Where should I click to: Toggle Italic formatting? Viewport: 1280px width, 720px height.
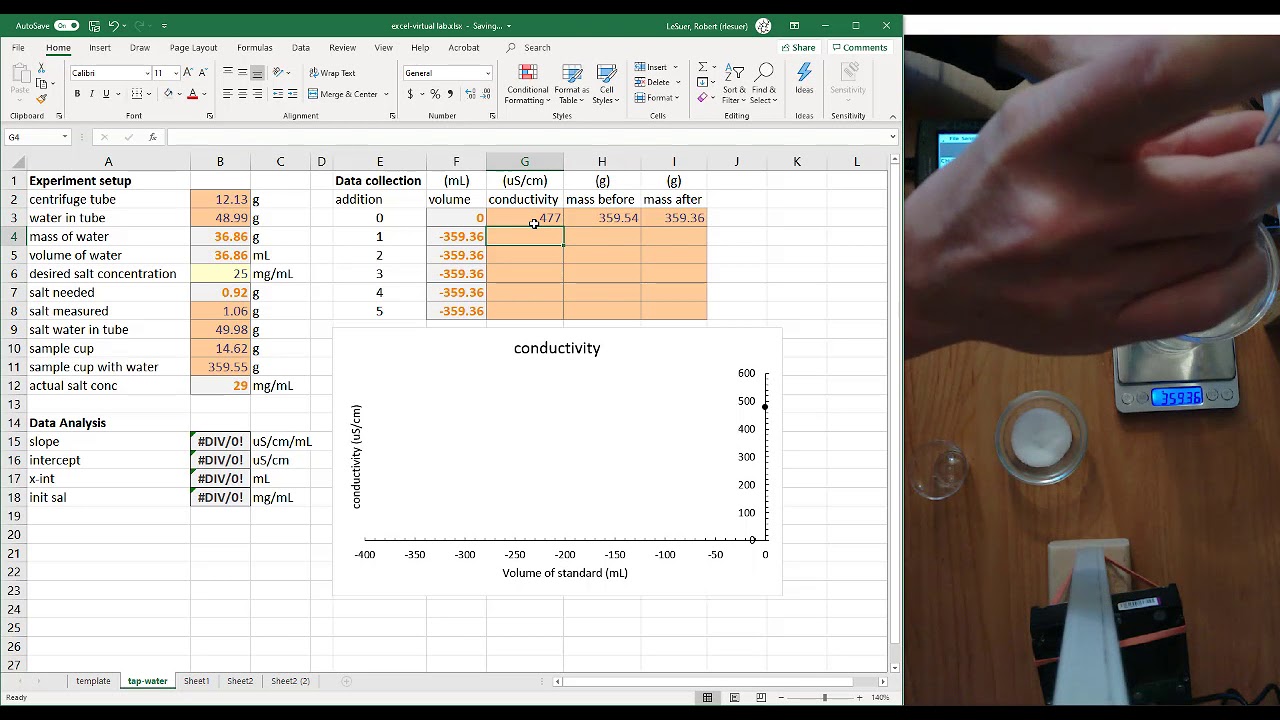pos(91,94)
